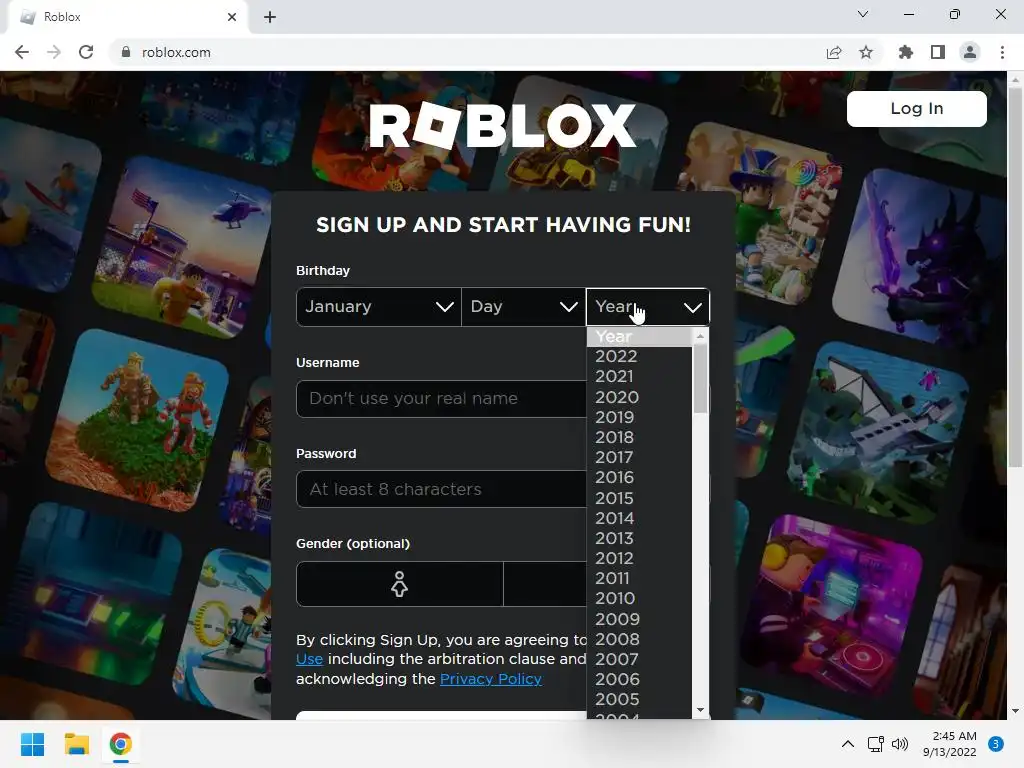
Task: Share this page via share icon
Action: tap(834, 52)
